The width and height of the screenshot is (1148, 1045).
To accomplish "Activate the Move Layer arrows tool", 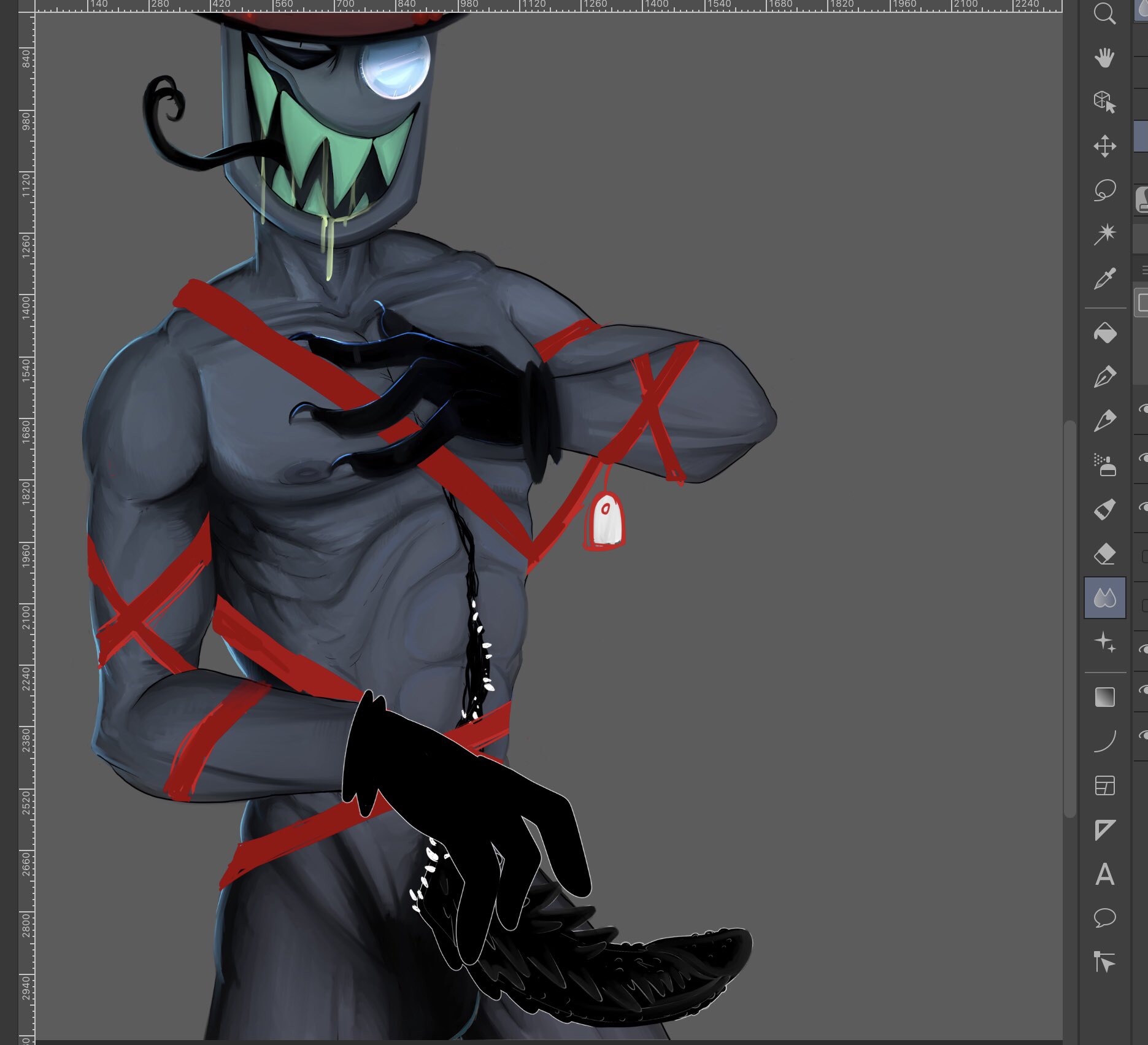I will tap(1104, 147).
